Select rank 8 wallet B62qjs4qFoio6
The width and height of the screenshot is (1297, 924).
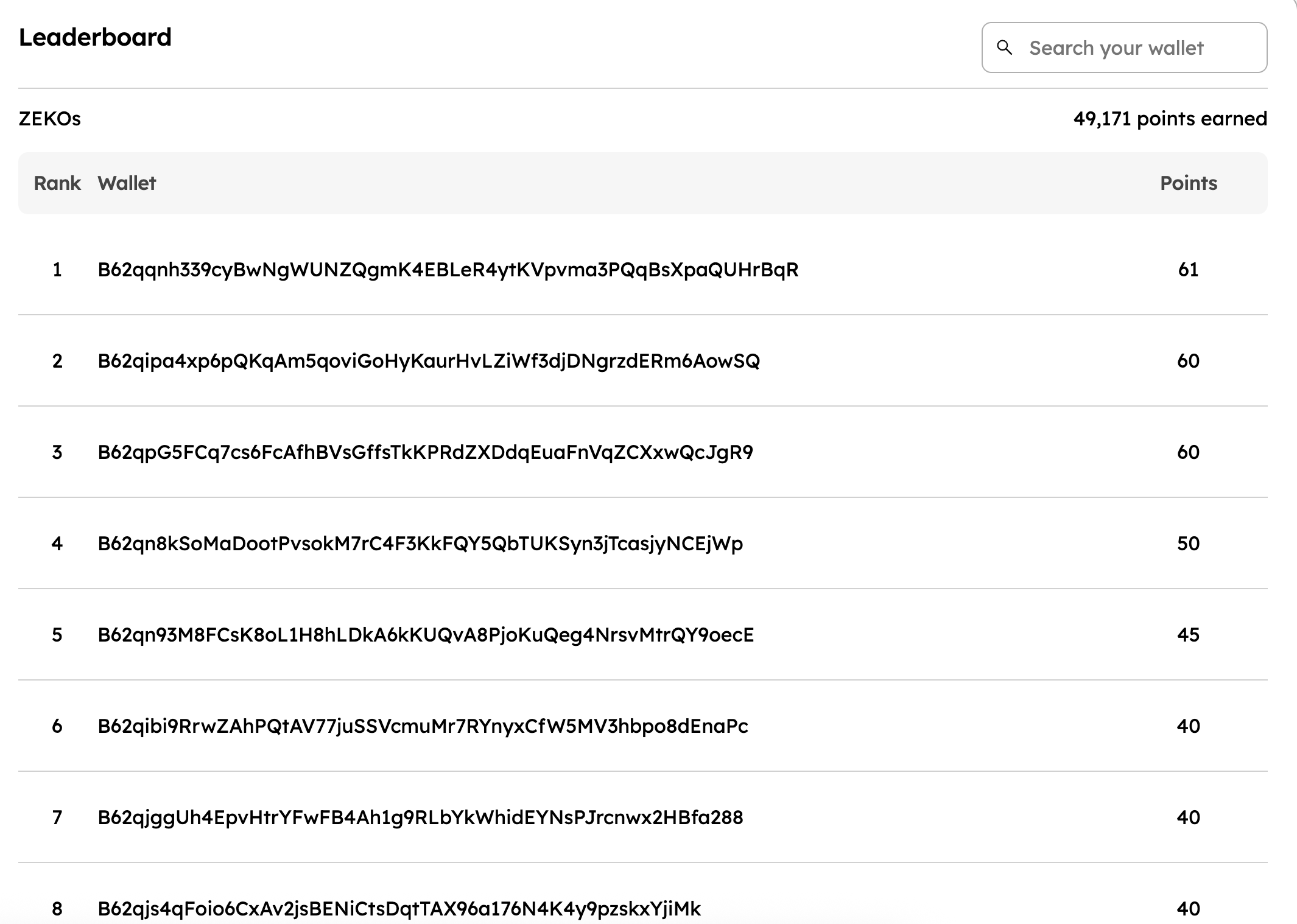399,909
